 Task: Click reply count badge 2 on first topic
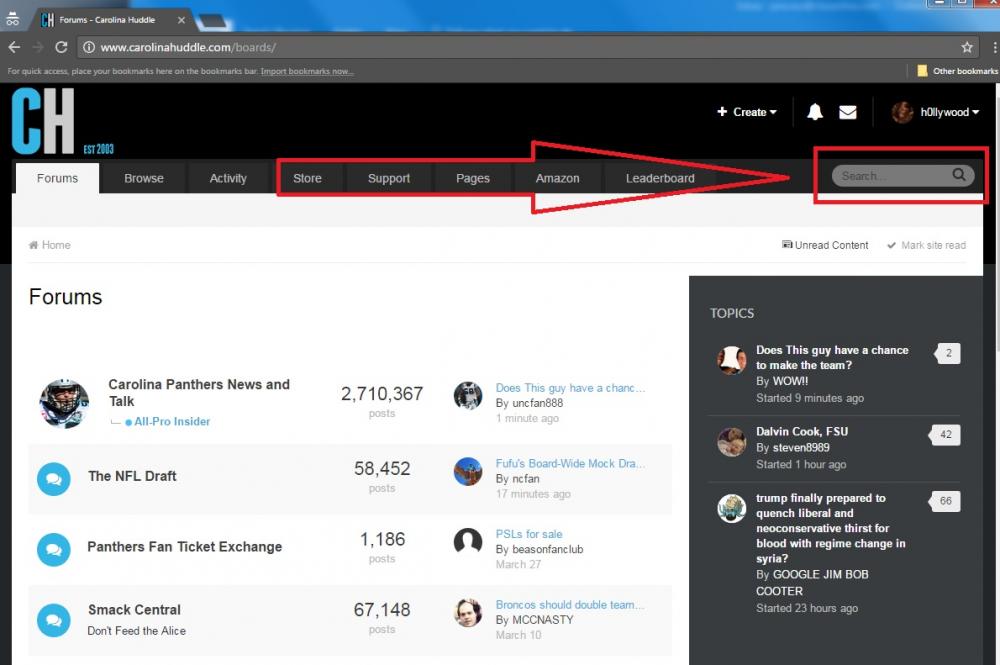pos(948,353)
